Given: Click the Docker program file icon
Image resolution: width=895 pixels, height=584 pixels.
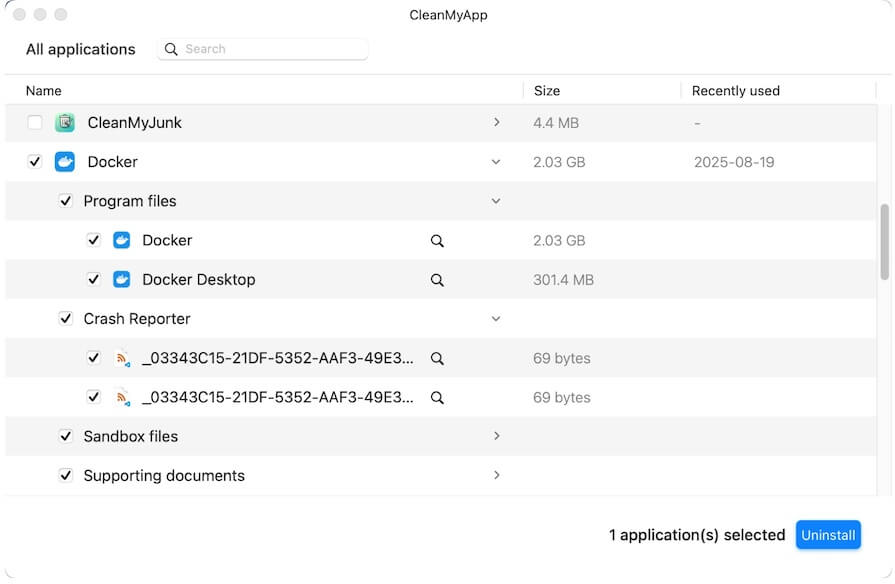Looking at the screenshot, I should (122, 240).
